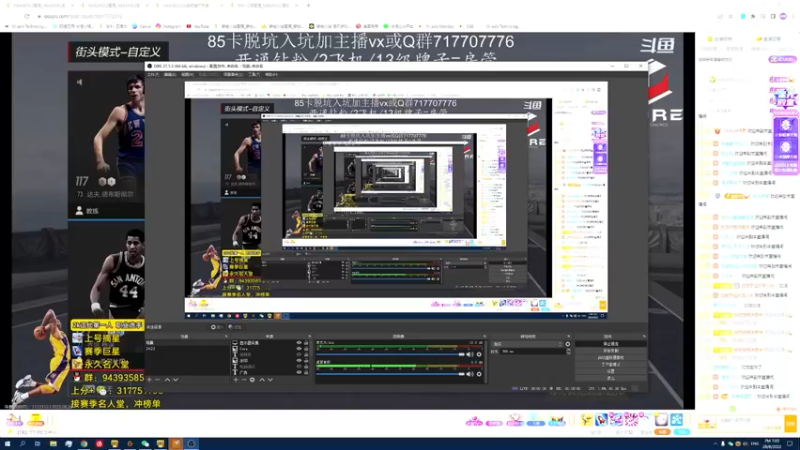Move scene down arrow in OBS Scenes panel
This screenshot has height=450, width=800.
[176, 380]
